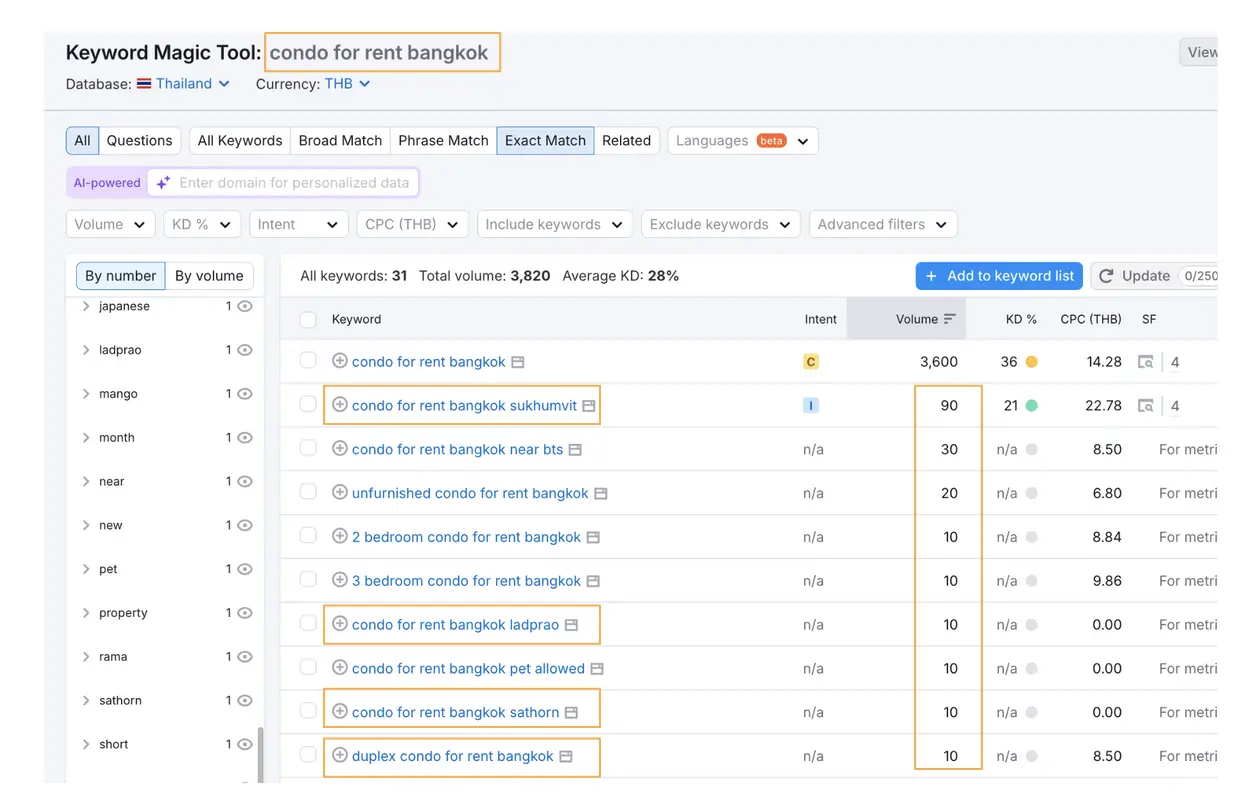1260x811 pixels.
Task: Open SERP view icon for 'condo for rent bangkok near bts'
Action: 575,450
